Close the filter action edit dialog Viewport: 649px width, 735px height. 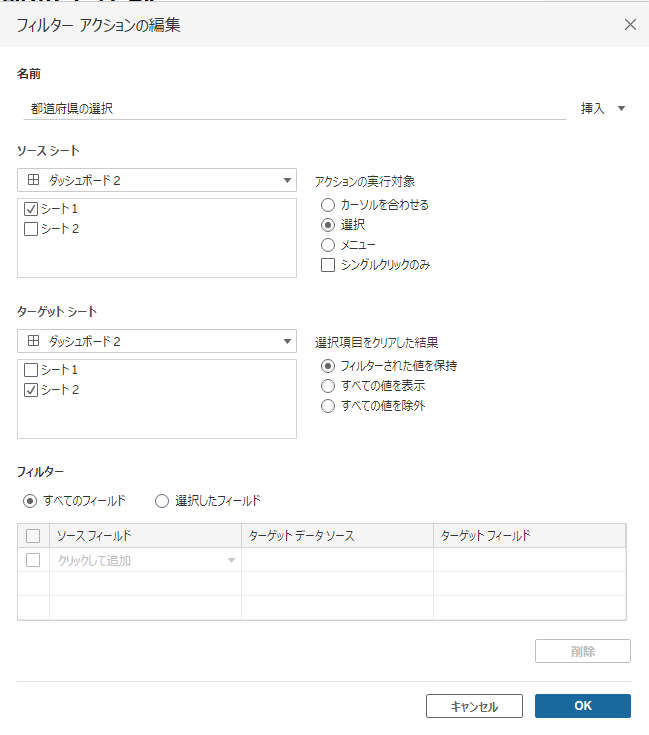tap(630, 25)
